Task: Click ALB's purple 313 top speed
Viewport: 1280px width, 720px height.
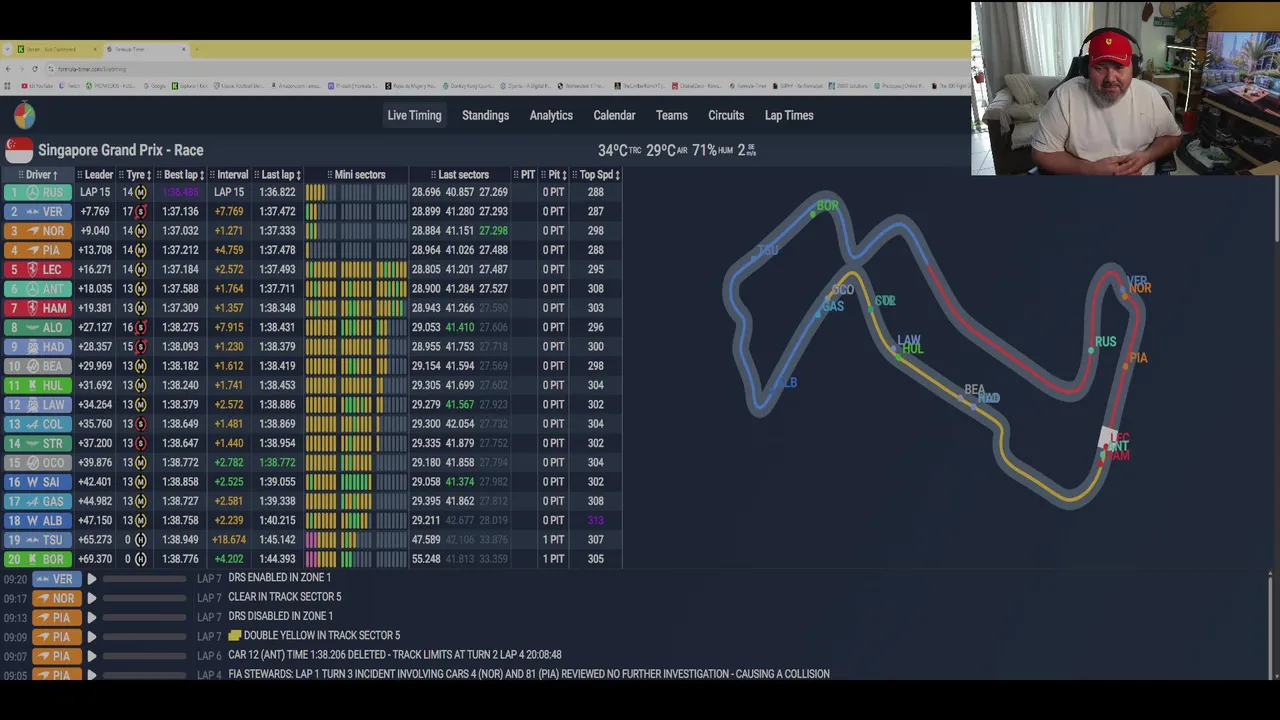Action: coord(596,520)
